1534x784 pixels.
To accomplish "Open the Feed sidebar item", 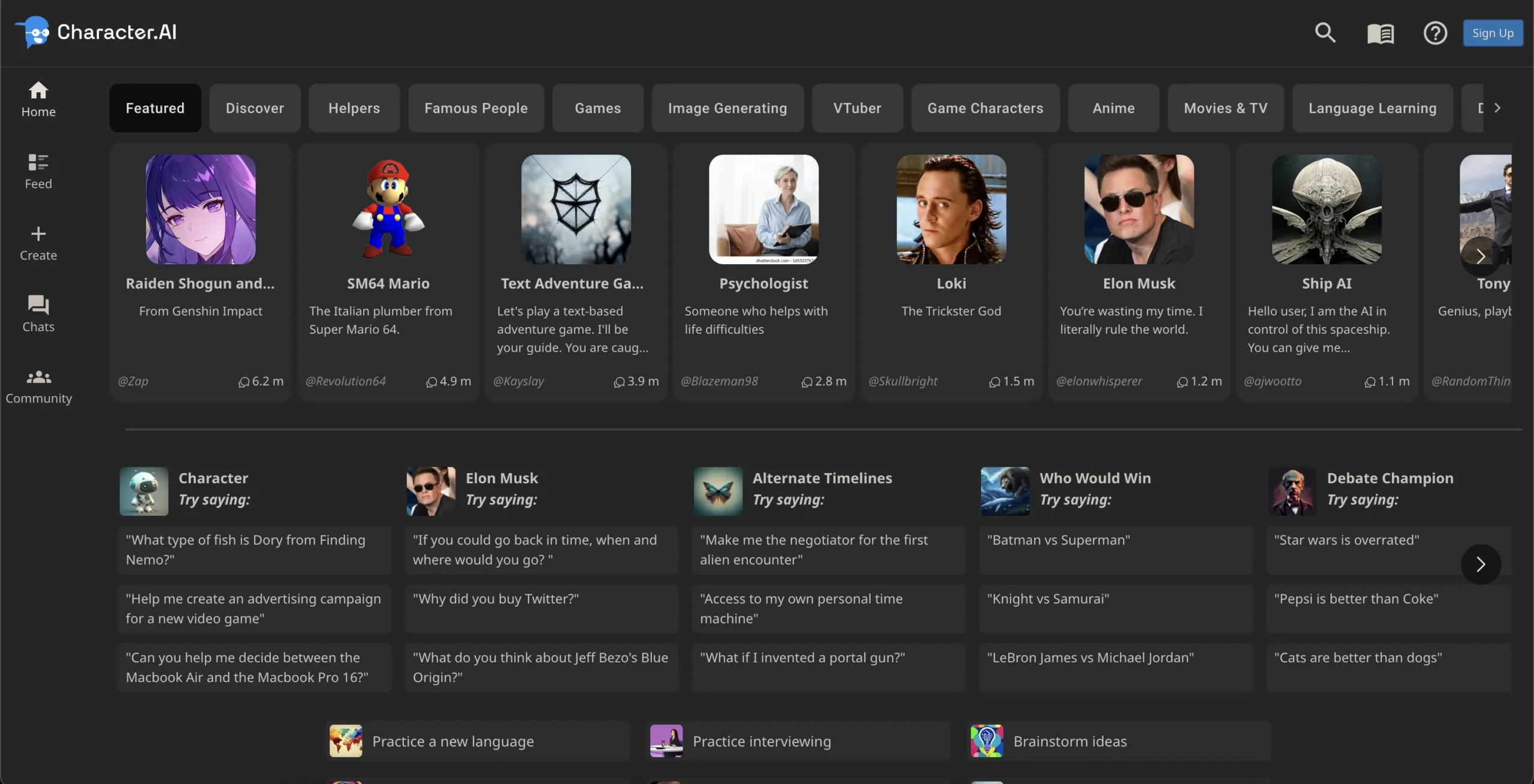I will click(x=38, y=171).
